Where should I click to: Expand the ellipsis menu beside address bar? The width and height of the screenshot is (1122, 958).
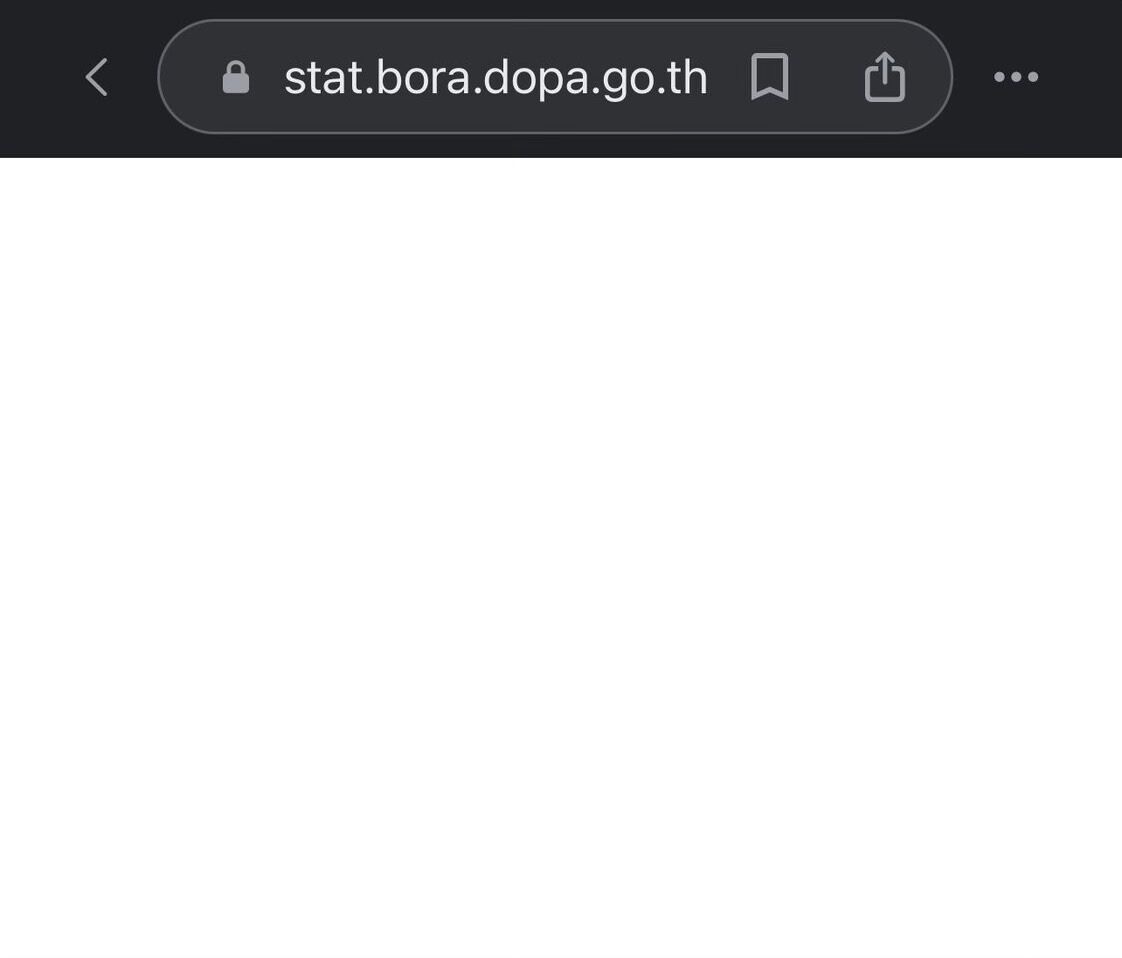(x=1016, y=77)
